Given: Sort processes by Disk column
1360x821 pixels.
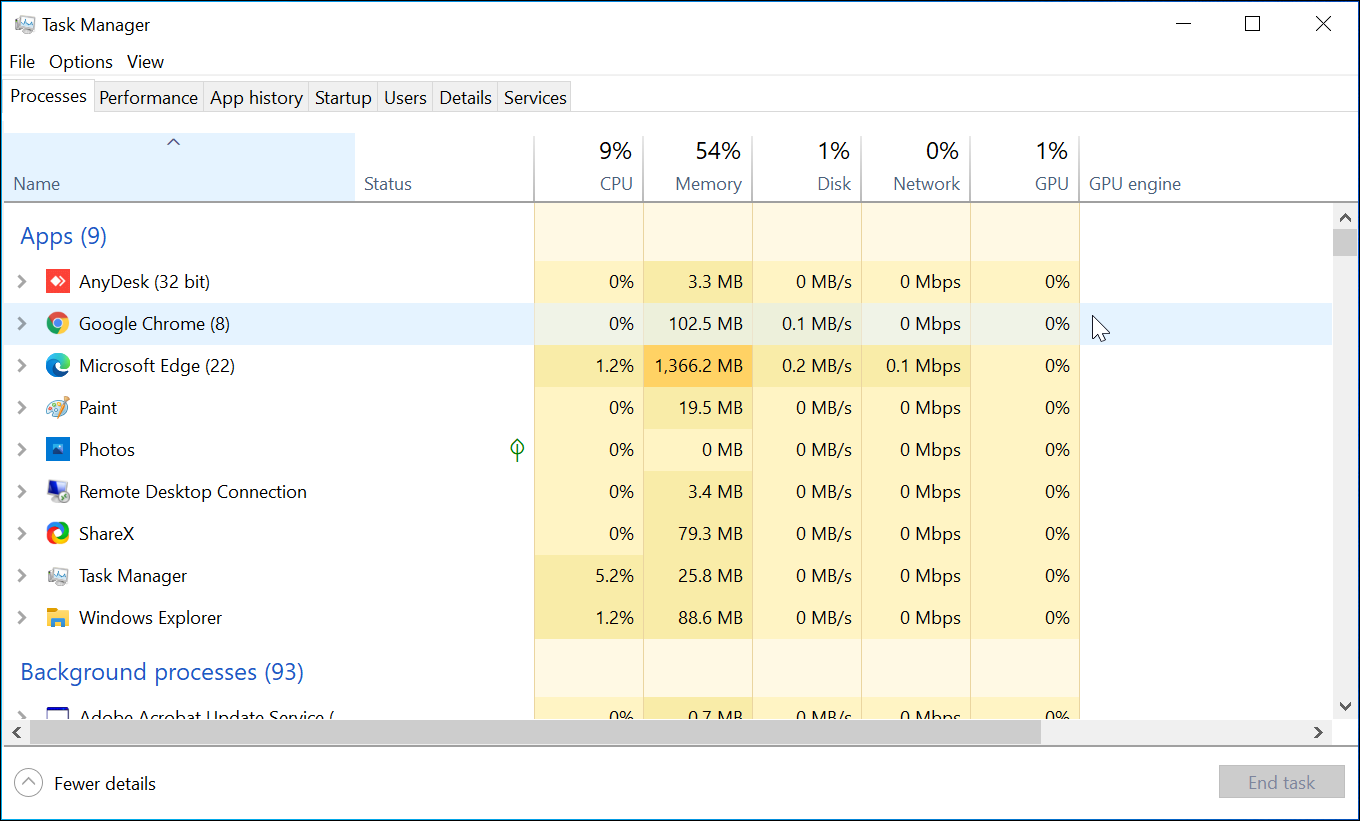Looking at the screenshot, I should (x=807, y=168).
